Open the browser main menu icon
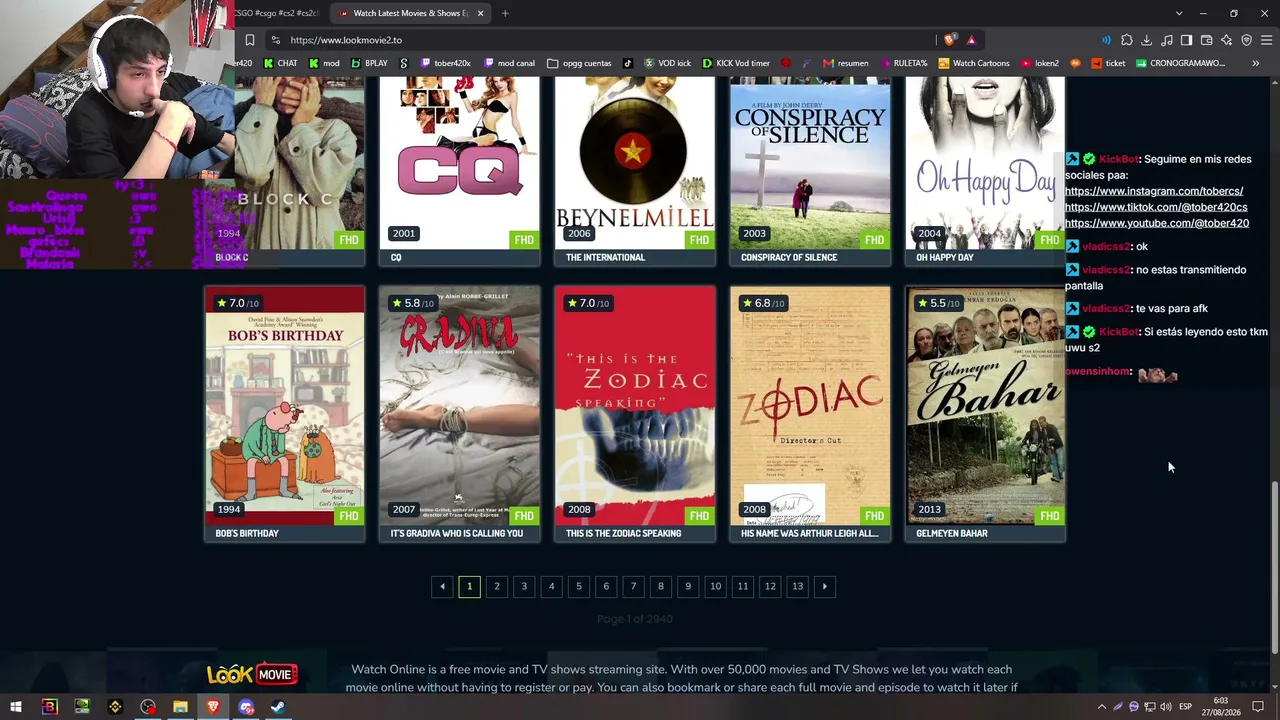This screenshot has width=1280, height=720. 1267,40
